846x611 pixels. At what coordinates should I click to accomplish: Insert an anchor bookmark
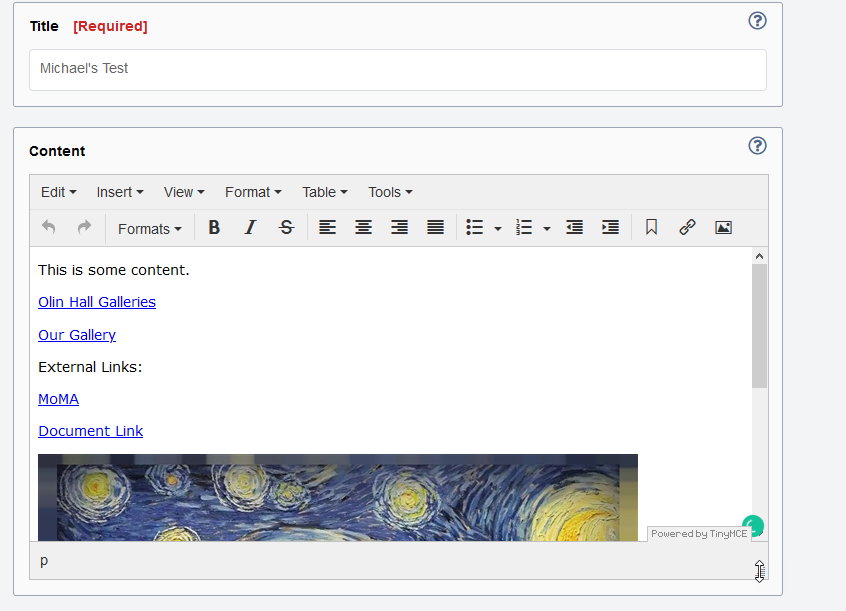click(651, 227)
